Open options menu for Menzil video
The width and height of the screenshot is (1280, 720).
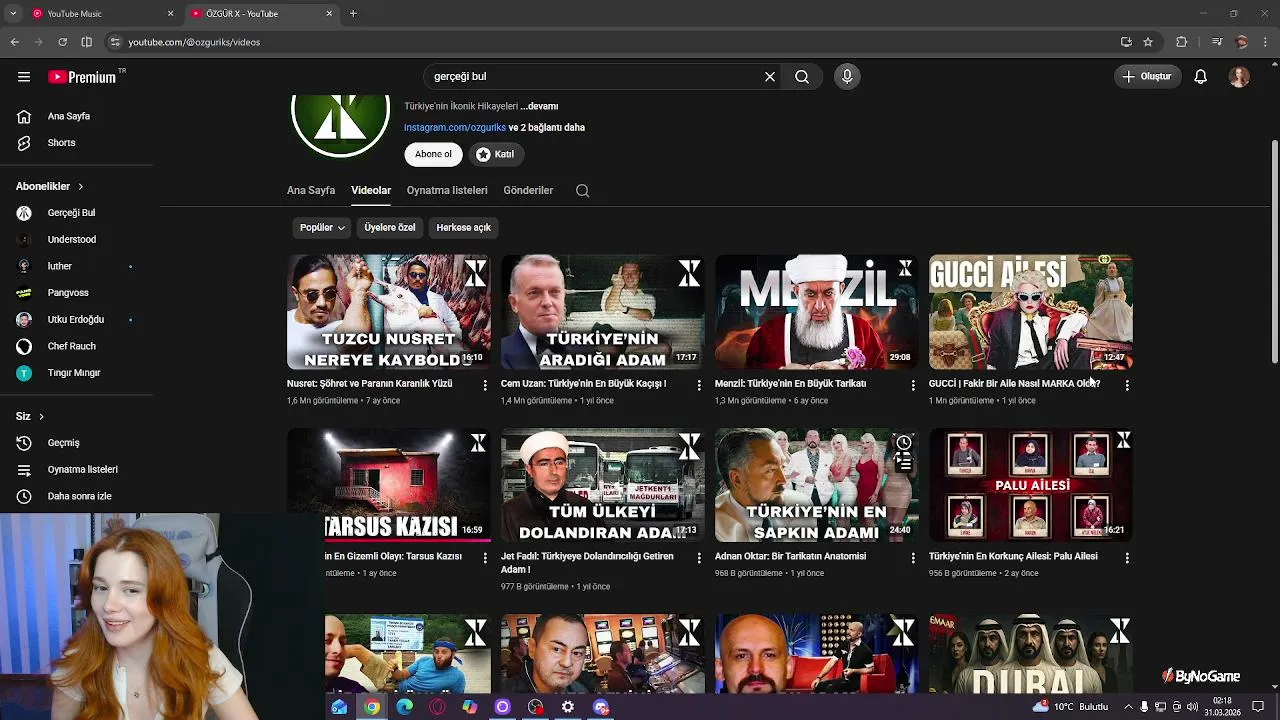pos(913,385)
